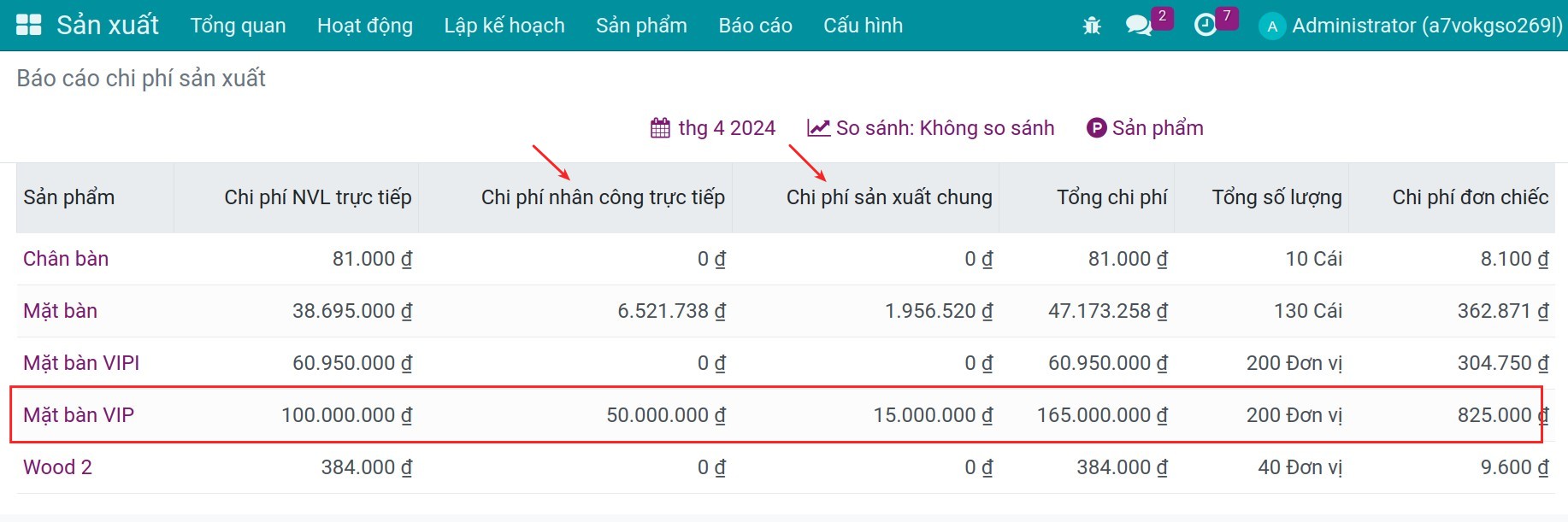Screen dimensions: 1568x522
Task: Click the calendar icon beside thg 4 2024
Action: pos(660,128)
